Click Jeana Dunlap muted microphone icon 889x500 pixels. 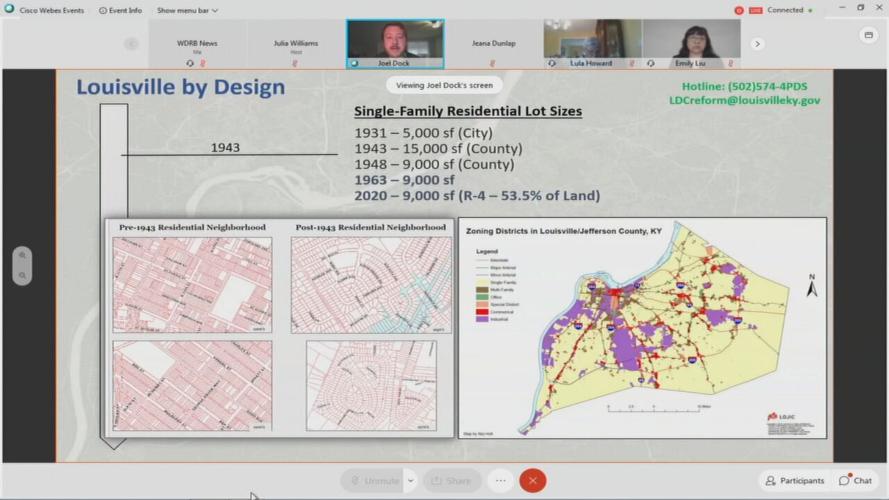492,63
